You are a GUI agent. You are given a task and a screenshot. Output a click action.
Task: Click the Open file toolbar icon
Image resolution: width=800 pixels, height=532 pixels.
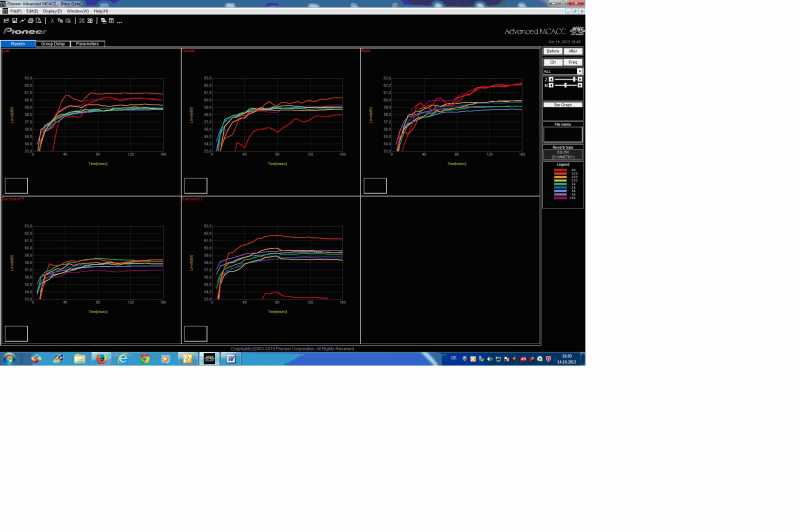[x=6, y=20]
